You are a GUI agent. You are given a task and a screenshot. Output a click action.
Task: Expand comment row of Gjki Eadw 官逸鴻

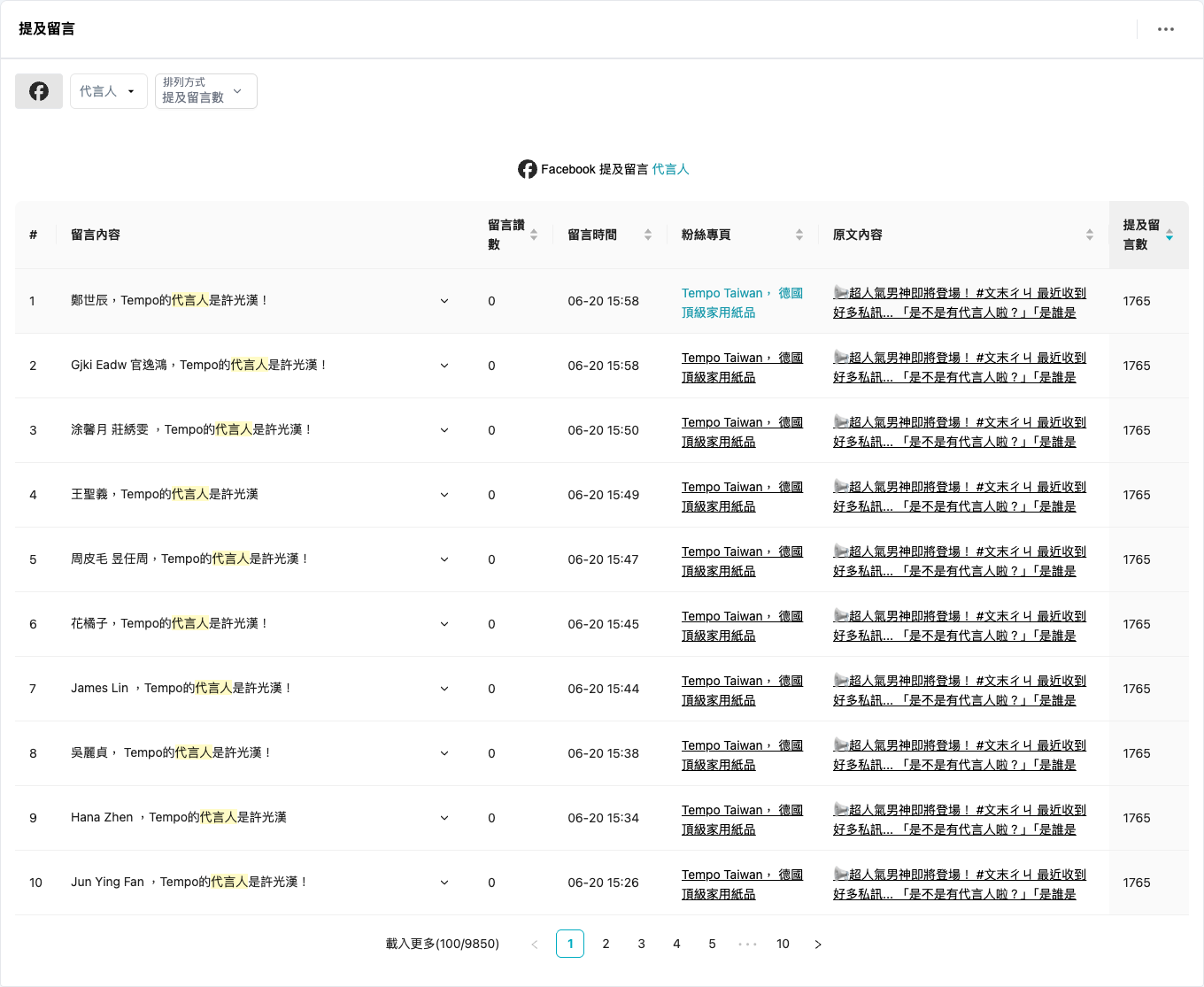click(444, 366)
